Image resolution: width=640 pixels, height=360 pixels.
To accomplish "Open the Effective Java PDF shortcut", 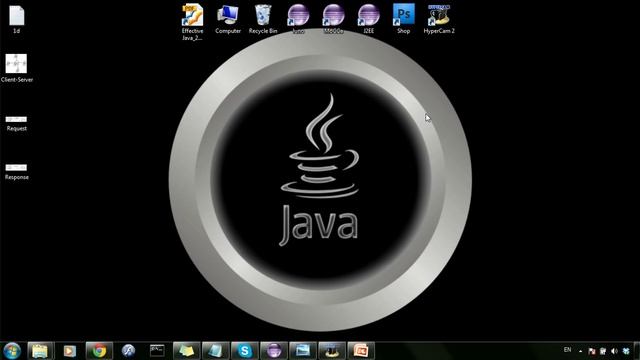I will (192, 22).
